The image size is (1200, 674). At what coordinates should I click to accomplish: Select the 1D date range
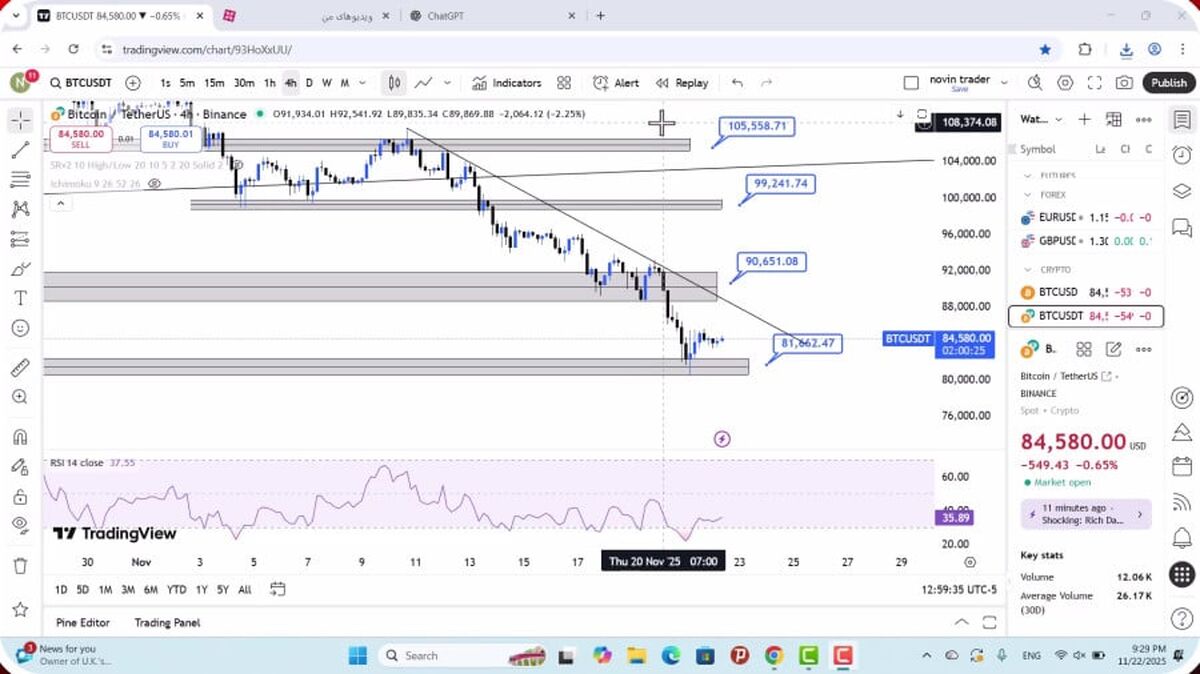(x=61, y=590)
